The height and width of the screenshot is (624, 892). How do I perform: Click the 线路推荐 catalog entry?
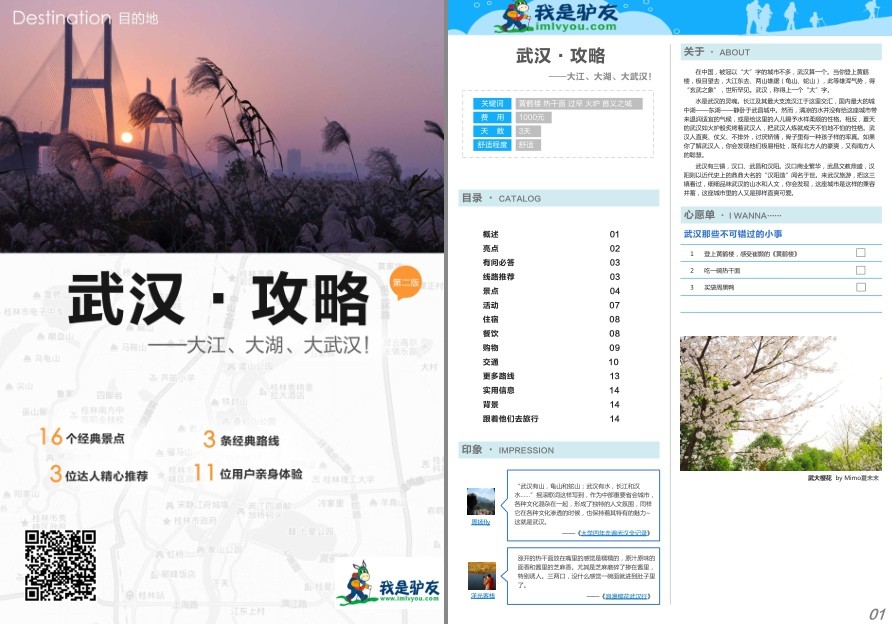(x=498, y=277)
